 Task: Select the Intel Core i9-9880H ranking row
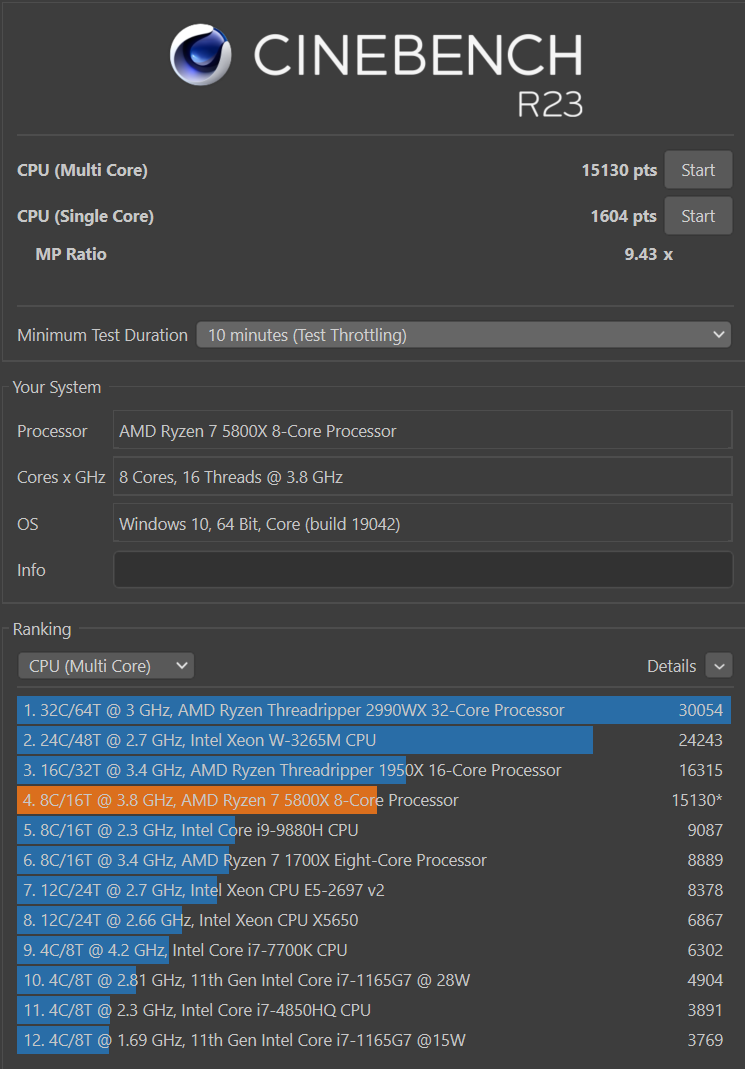click(374, 830)
